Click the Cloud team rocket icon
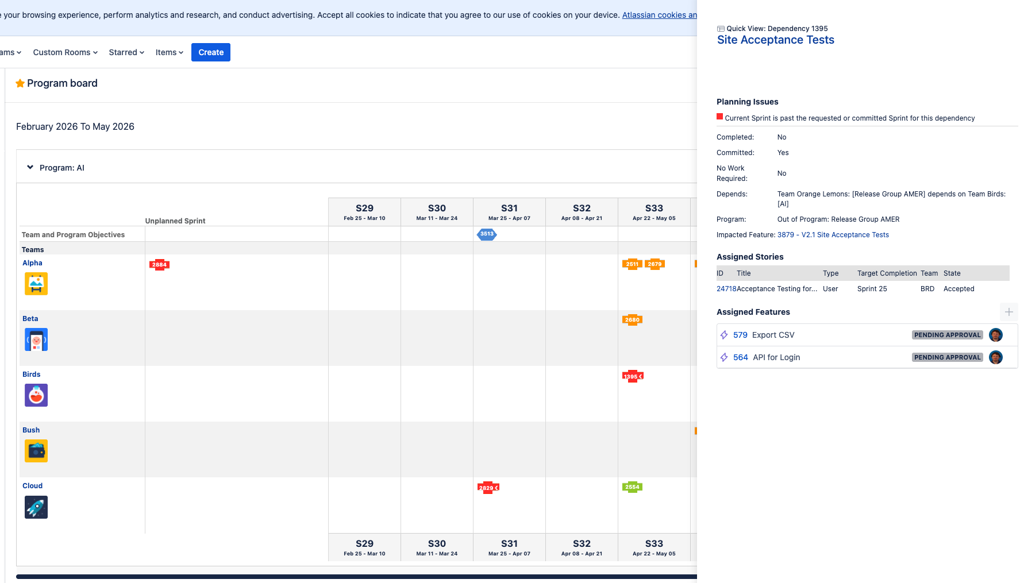This screenshot has width=1024, height=583. 36,507
